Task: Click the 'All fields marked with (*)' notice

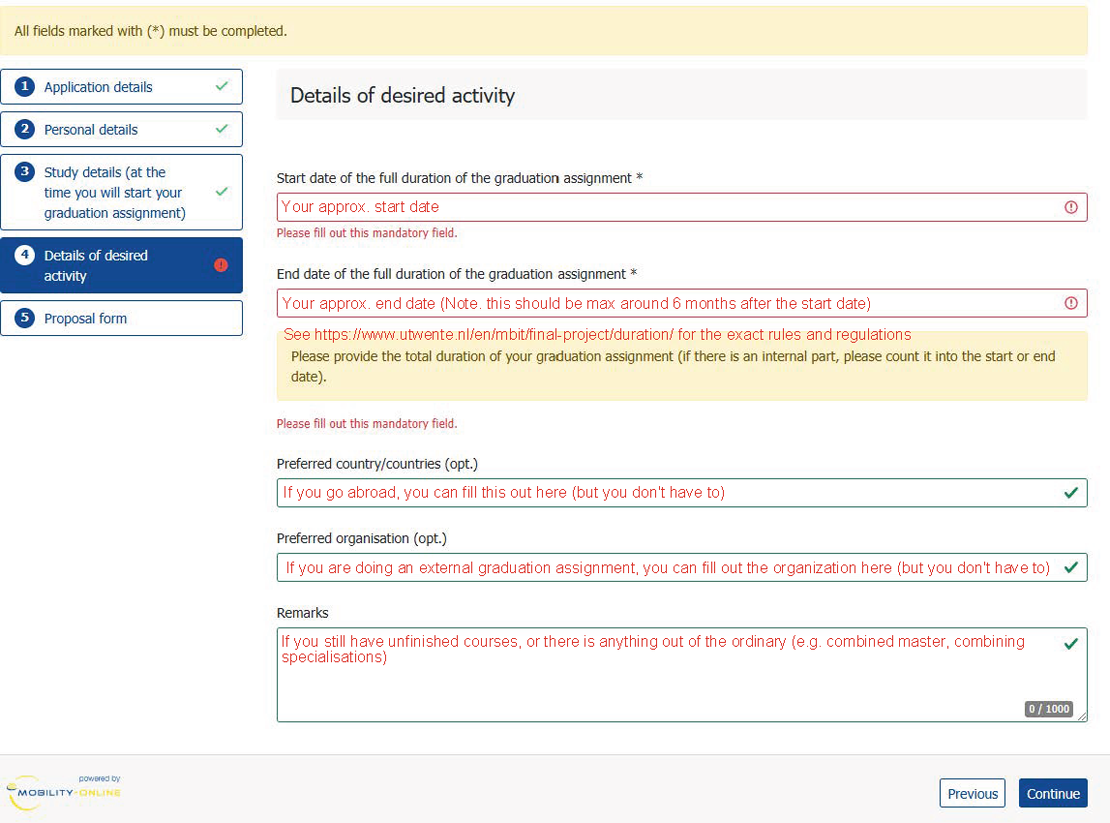Action: 151,31
